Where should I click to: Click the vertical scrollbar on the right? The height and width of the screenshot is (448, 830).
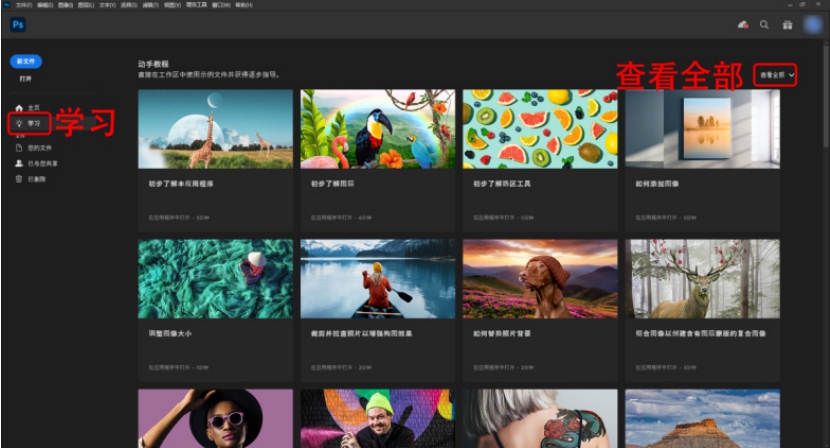click(824, 120)
